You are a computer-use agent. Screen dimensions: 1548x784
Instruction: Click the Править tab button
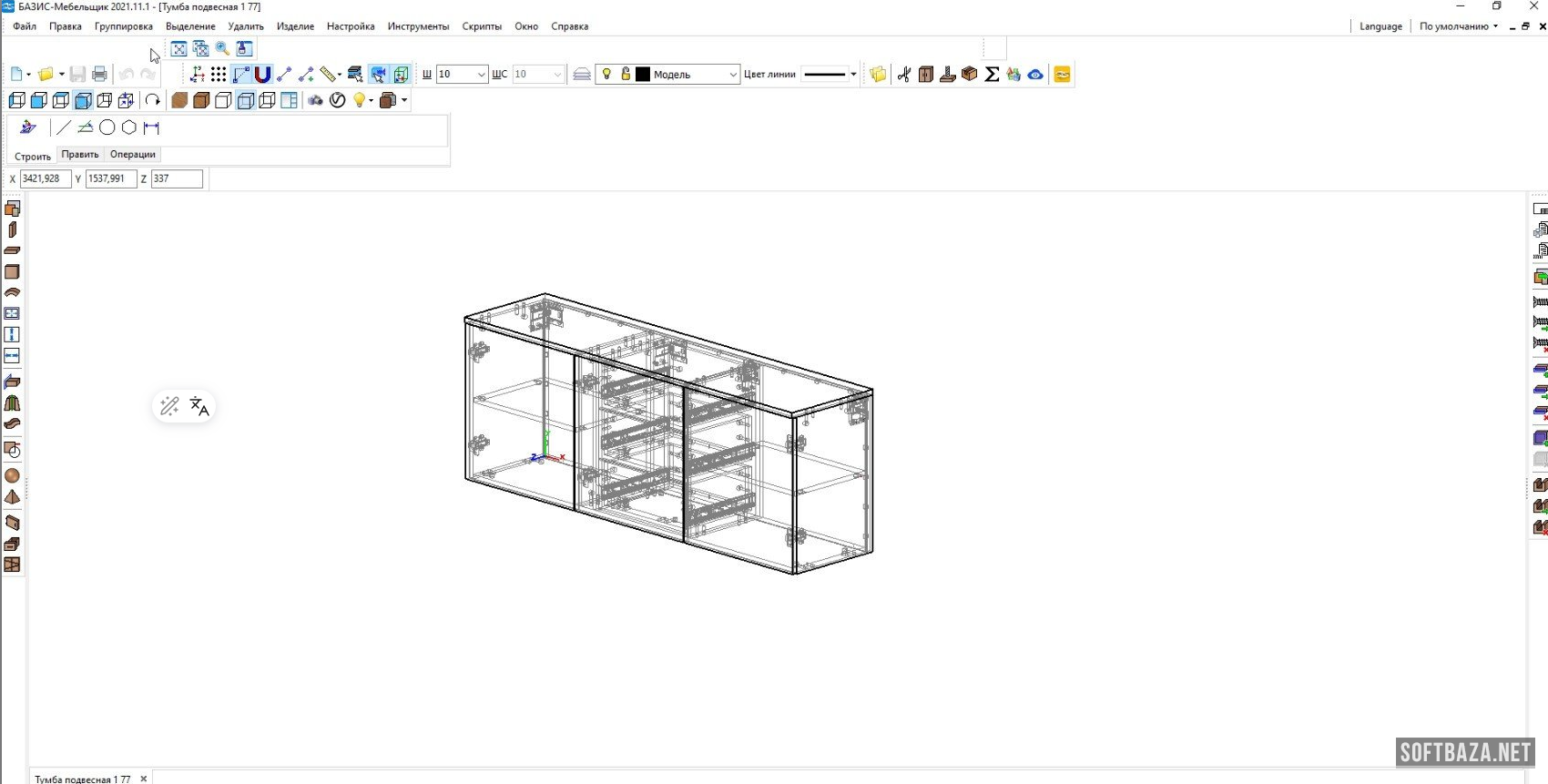pos(80,155)
